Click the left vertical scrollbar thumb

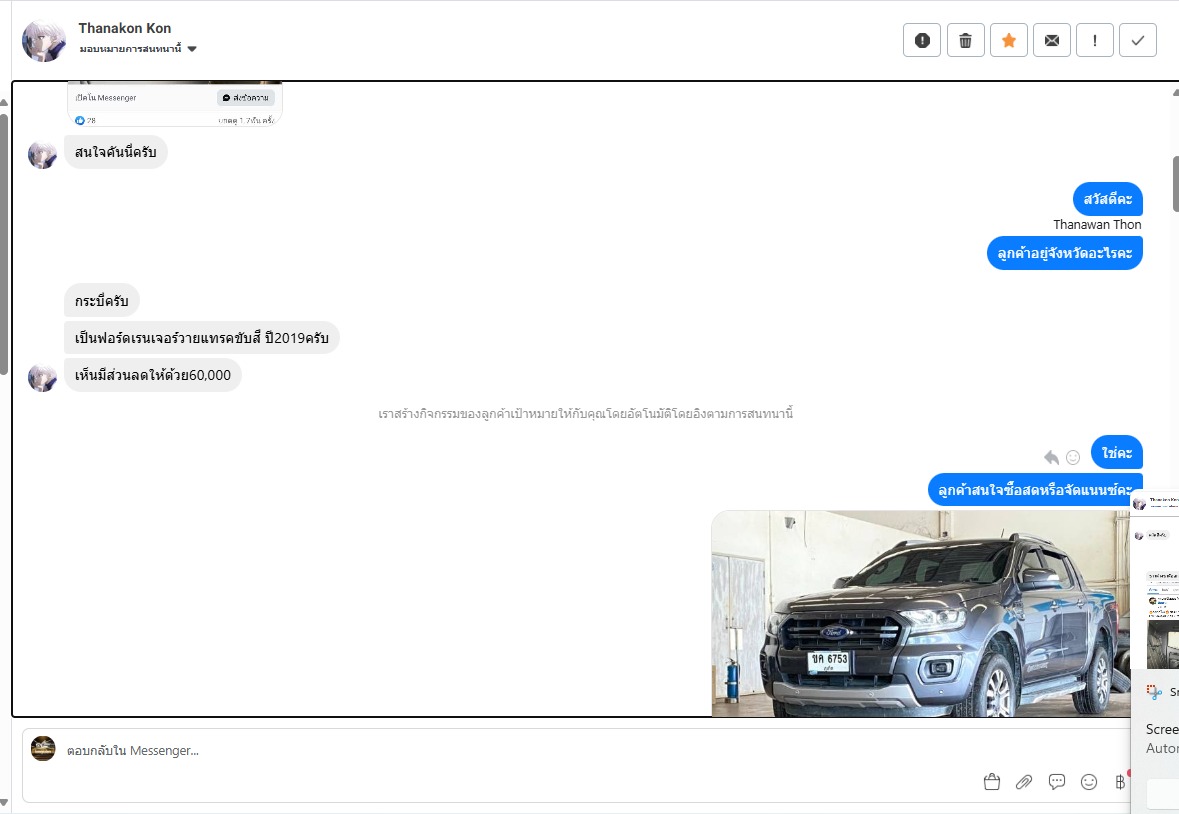[4, 244]
